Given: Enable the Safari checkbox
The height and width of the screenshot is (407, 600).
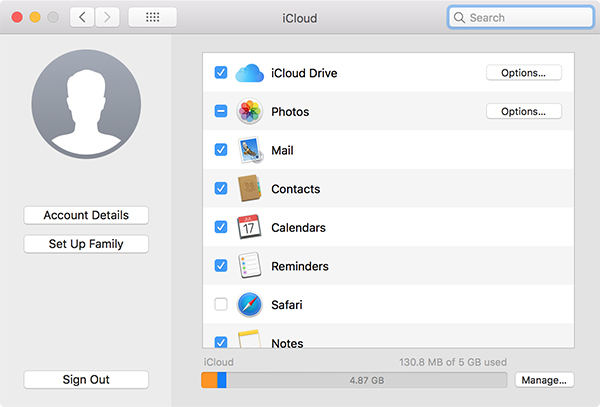Looking at the screenshot, I should point(221,304).
